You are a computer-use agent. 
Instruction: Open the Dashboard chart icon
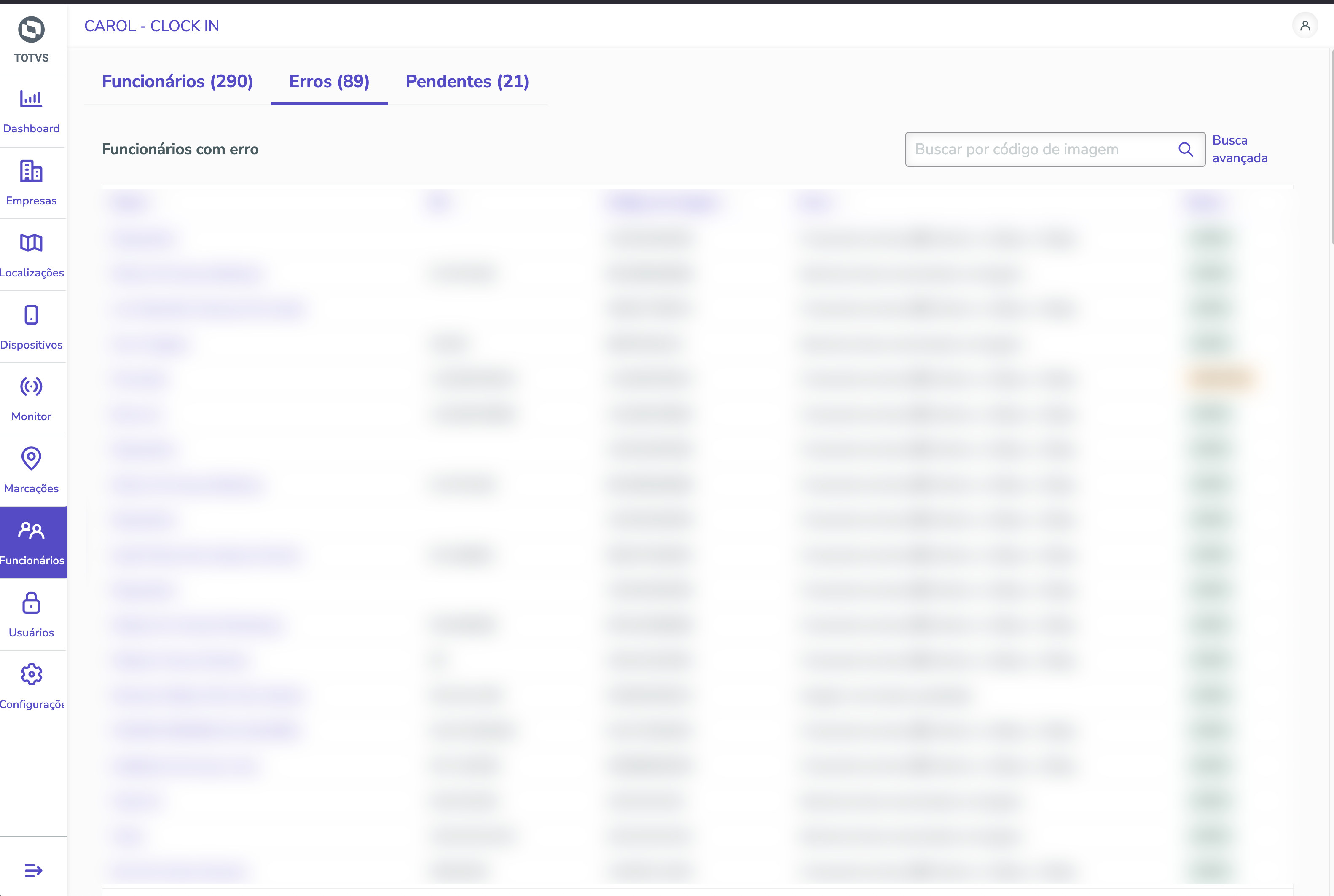(x=32, y=99)
